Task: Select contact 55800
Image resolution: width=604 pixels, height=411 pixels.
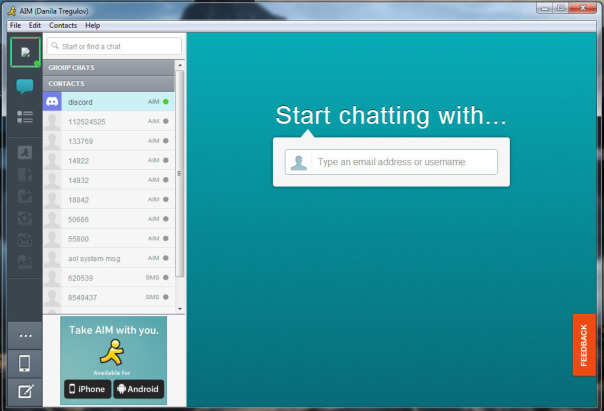Action: [x=109, y=239]
